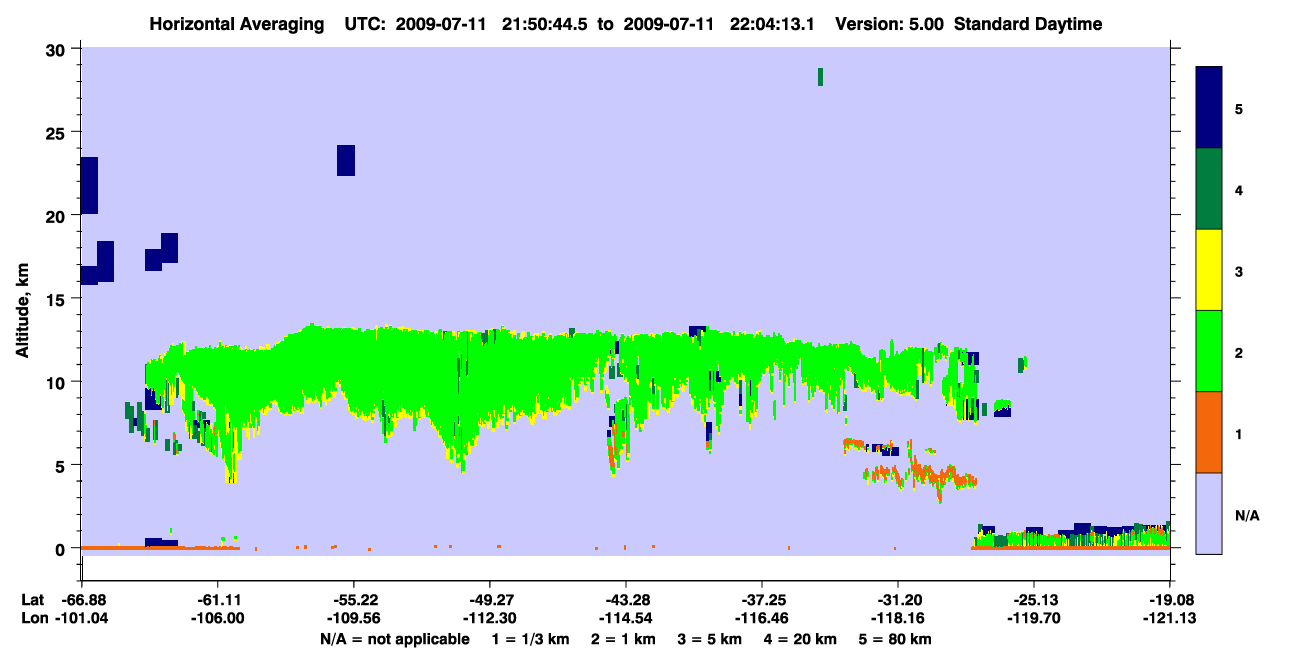Click the longitude value -101.04
The height and width of the screenshot is (667, 1300).
tap(82, 618)
